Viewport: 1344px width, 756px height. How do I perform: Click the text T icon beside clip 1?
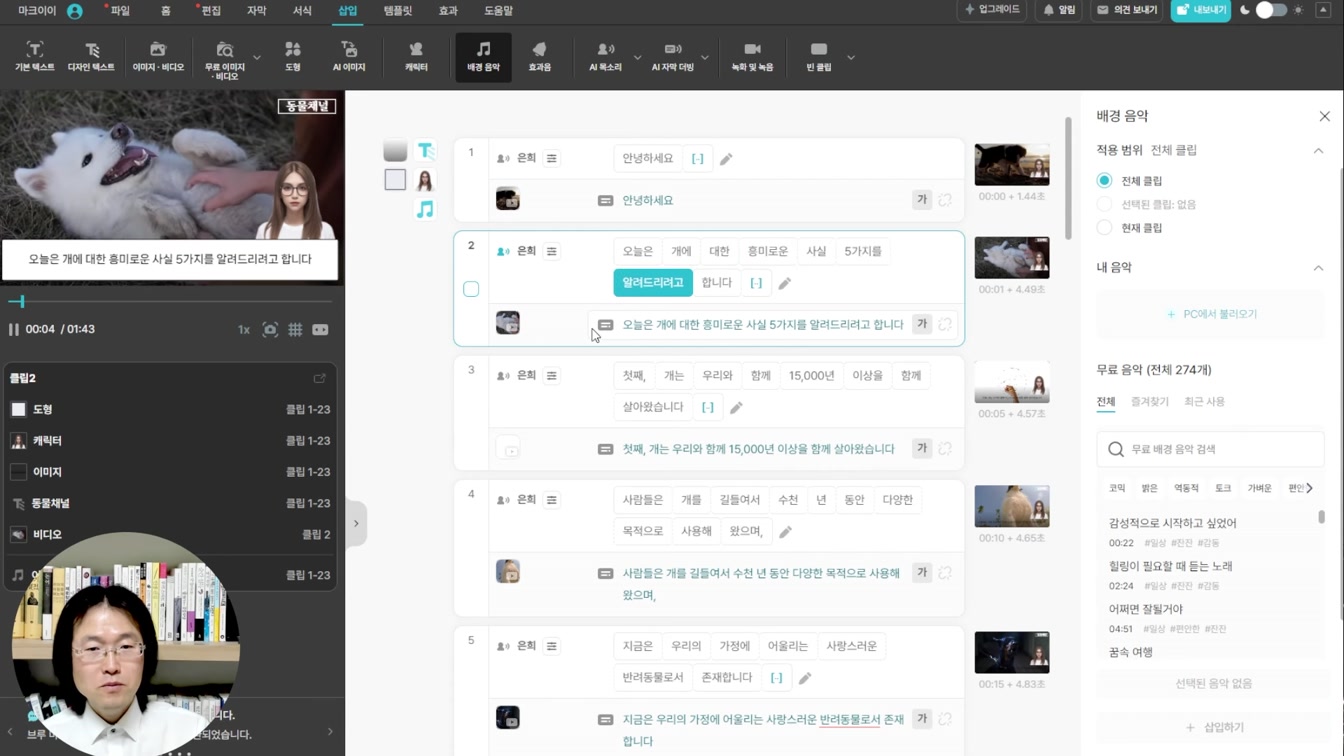click(425, 150)
